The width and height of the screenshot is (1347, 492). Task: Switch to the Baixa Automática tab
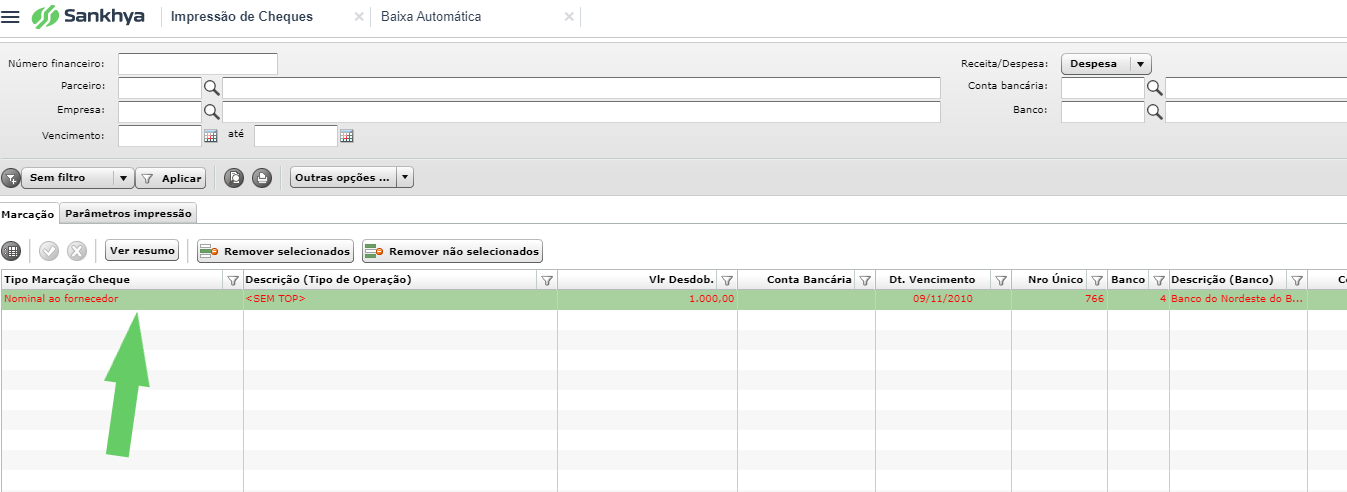click(x=431, y=17)
